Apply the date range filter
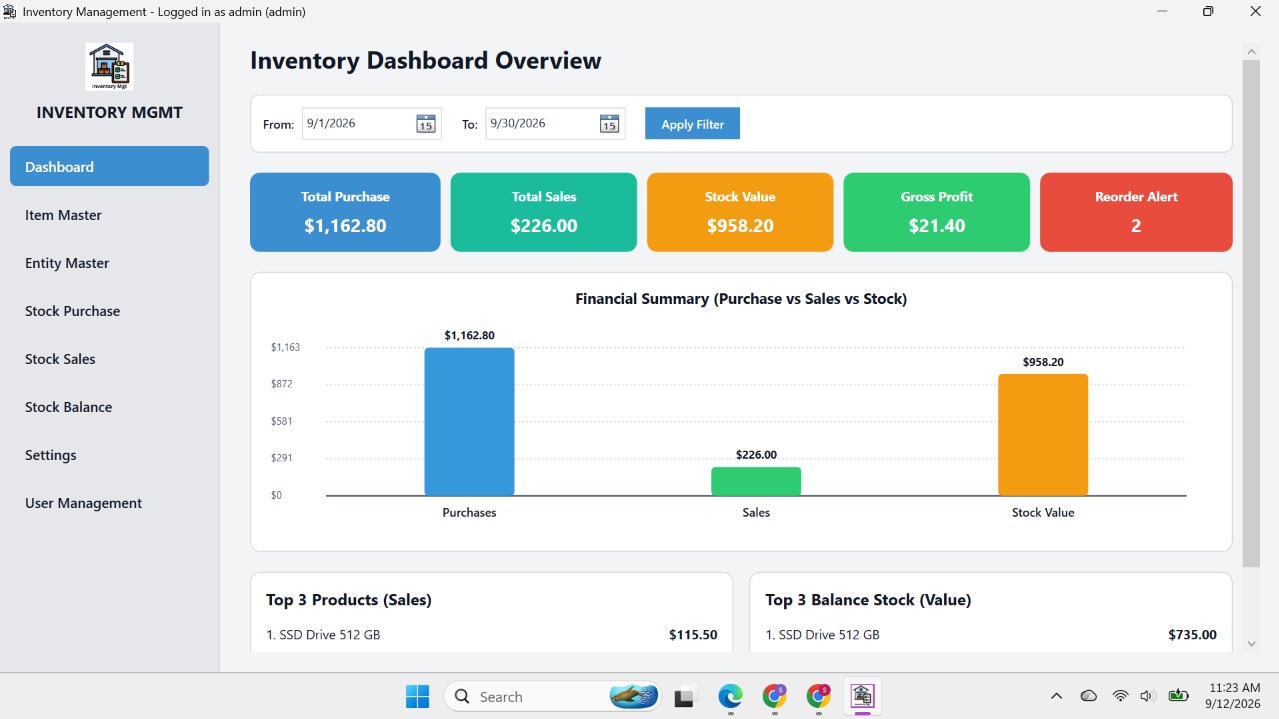The width and height of the screenshot is (1279, 719). [692, 124]
